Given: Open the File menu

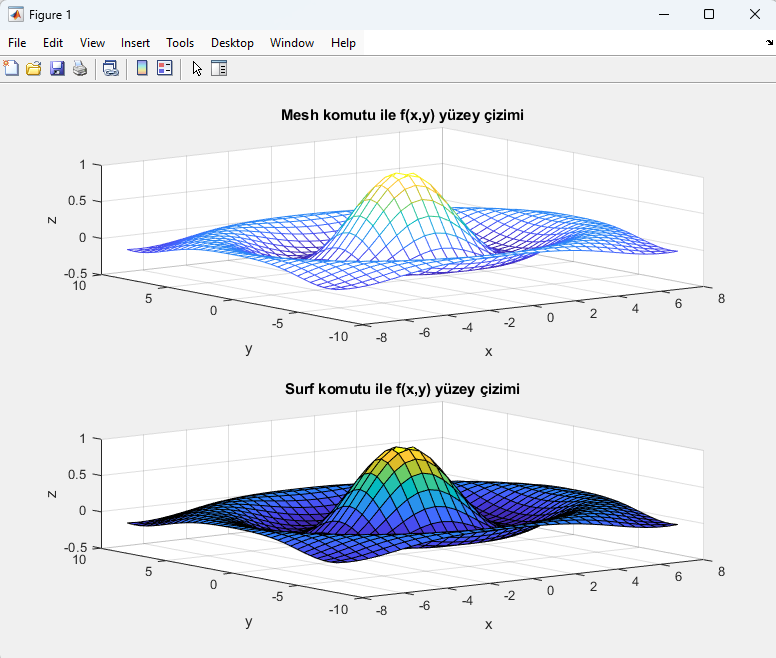Looking at the screenshot, I should (x=17, y=43).
